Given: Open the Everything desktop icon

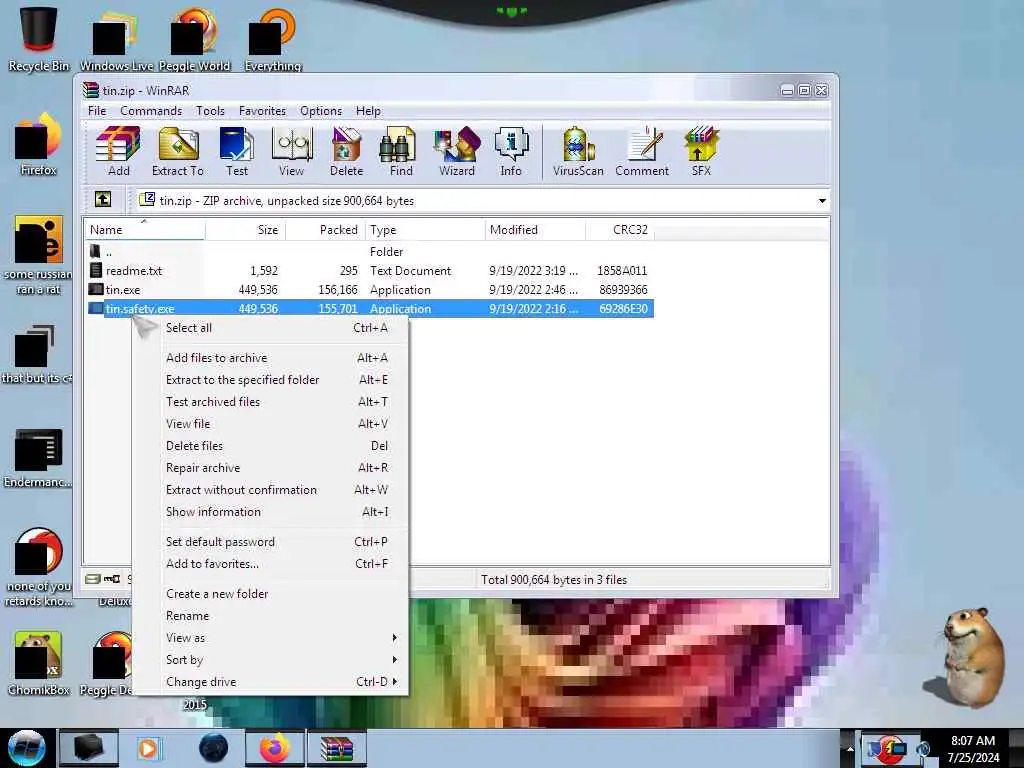Looking at the screenshot, I should [x=273, y=37].
